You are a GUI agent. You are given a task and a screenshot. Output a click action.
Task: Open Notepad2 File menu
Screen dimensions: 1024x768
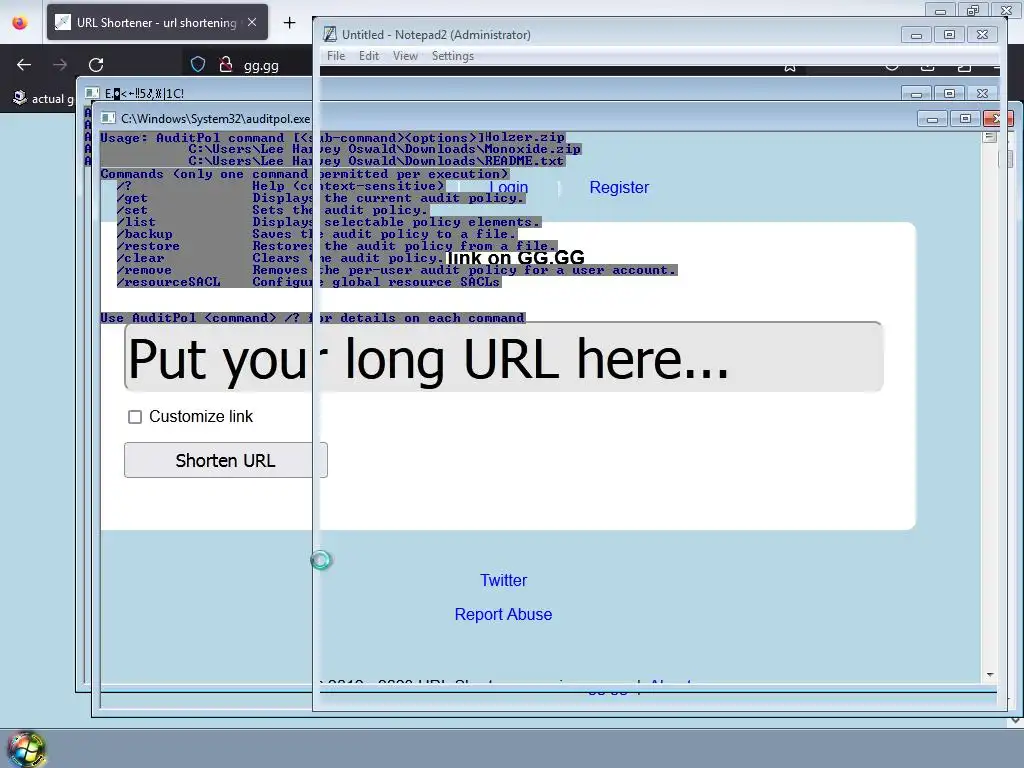tap(336, 56)
